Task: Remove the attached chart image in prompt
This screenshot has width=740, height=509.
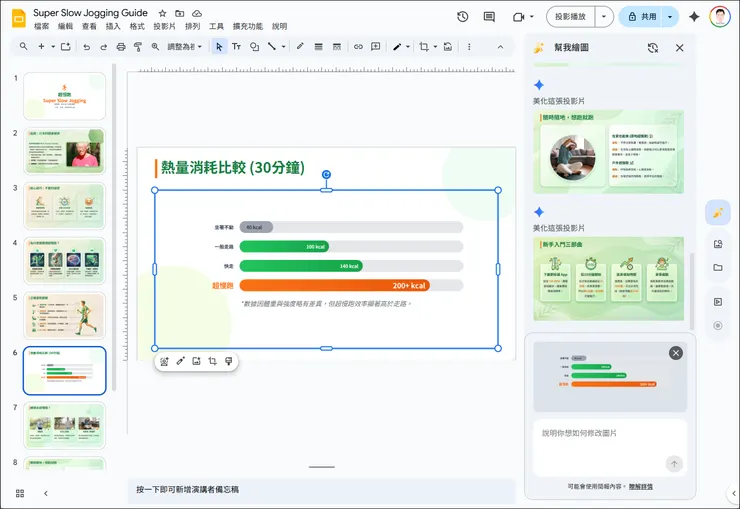Action: tap(676, 353)
